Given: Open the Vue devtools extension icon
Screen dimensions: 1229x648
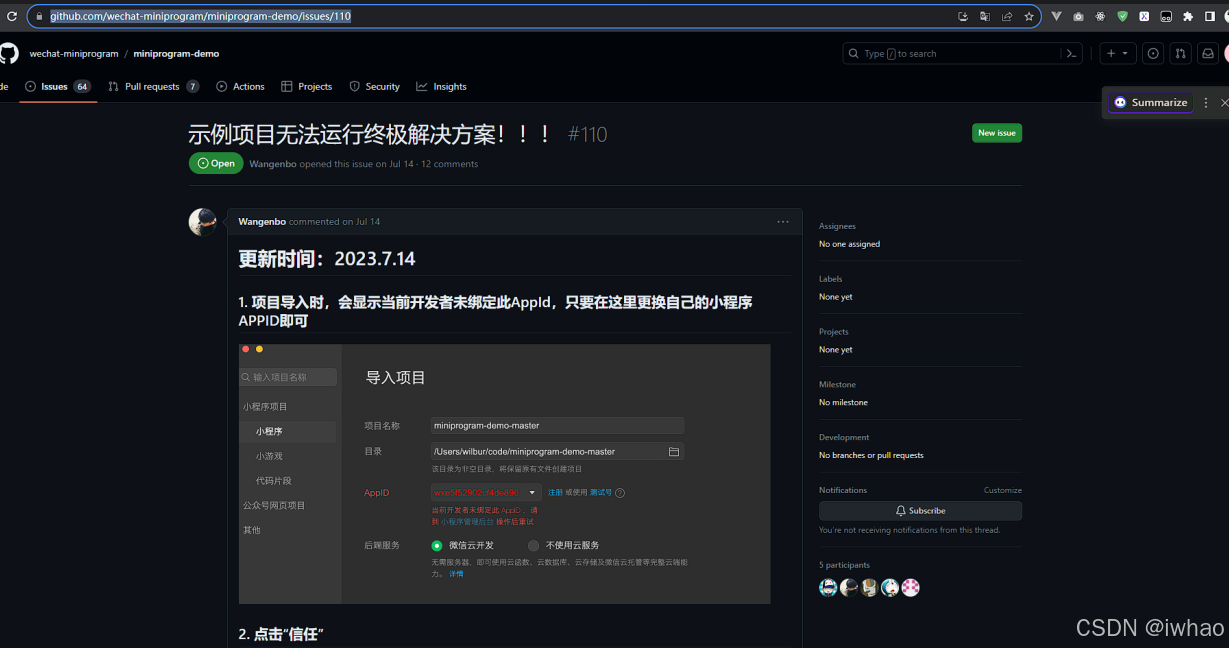Looking at the screenshot, I should 1056,16.
